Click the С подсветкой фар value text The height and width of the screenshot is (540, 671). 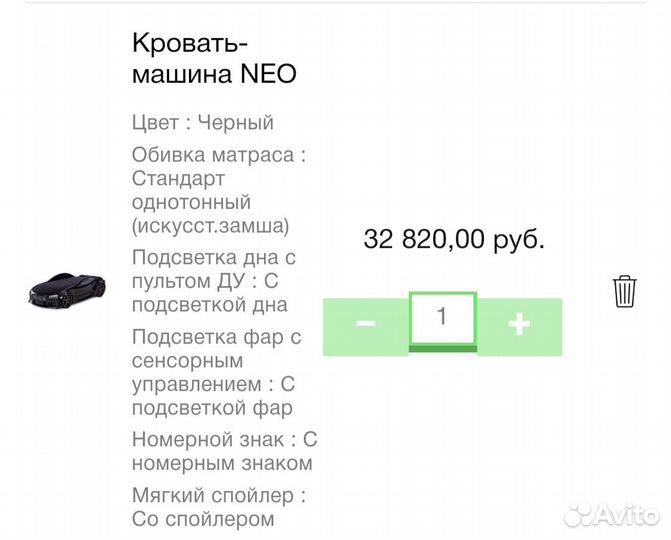(212, 408)
